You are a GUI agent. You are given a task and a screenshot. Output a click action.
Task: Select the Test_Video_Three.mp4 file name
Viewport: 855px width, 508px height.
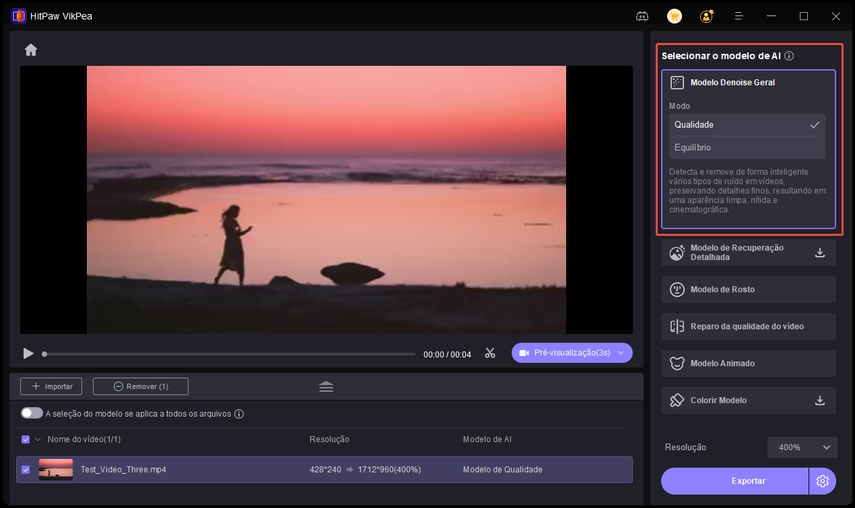coord(123,469)
